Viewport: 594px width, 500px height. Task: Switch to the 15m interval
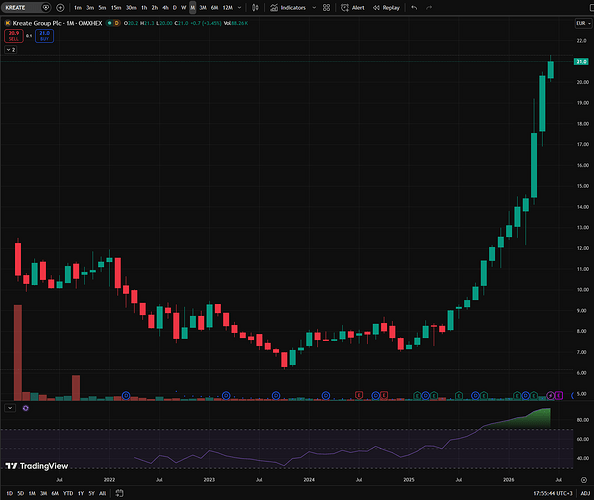116,8
